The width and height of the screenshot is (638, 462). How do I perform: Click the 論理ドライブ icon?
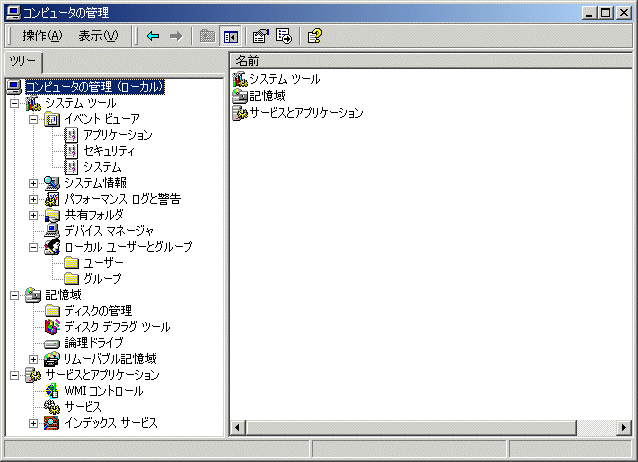click(x=52, y=344)
